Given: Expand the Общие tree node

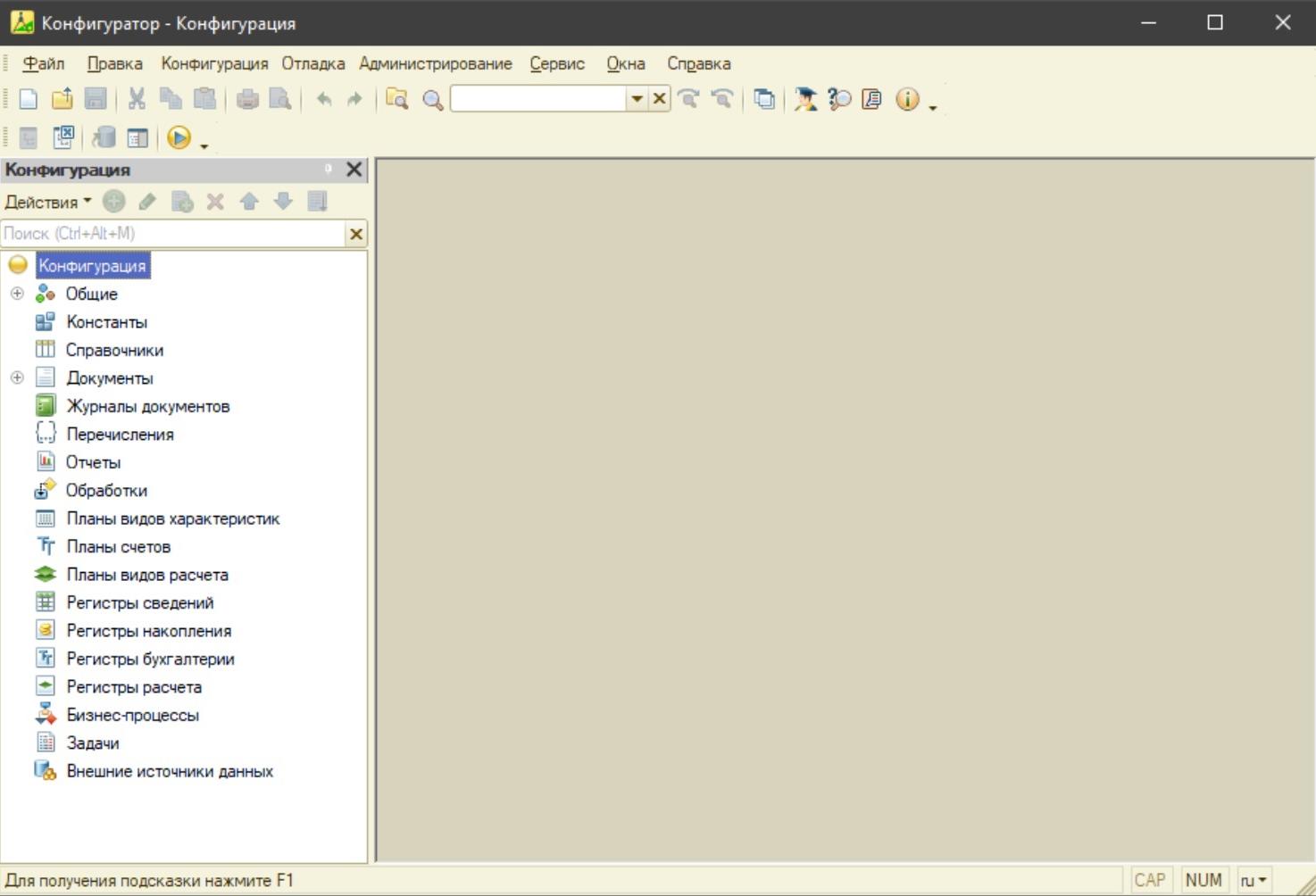Looking at the screenshot, I should 17,294.
